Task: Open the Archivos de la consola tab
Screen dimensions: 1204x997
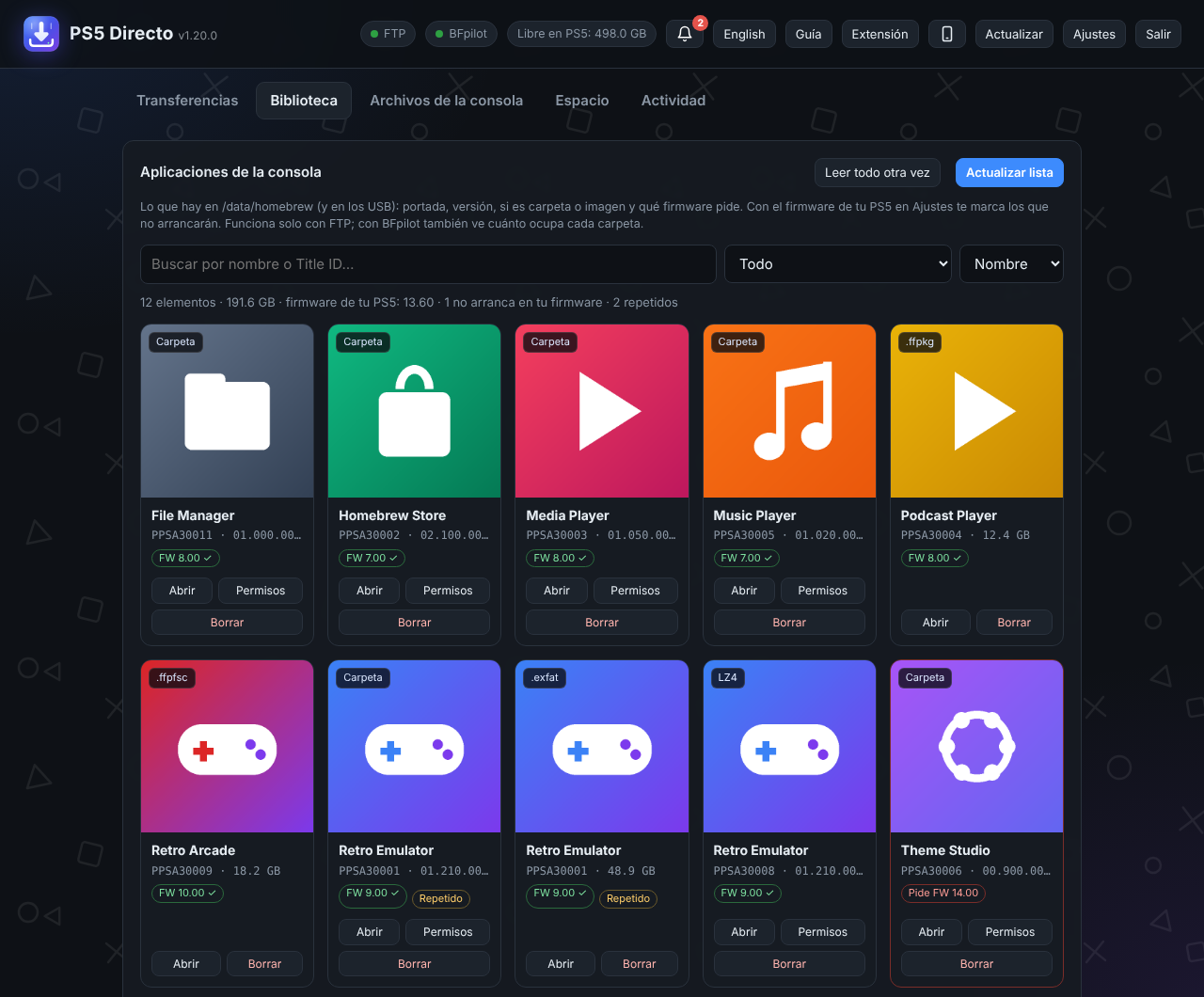Action: click(446, 101)
